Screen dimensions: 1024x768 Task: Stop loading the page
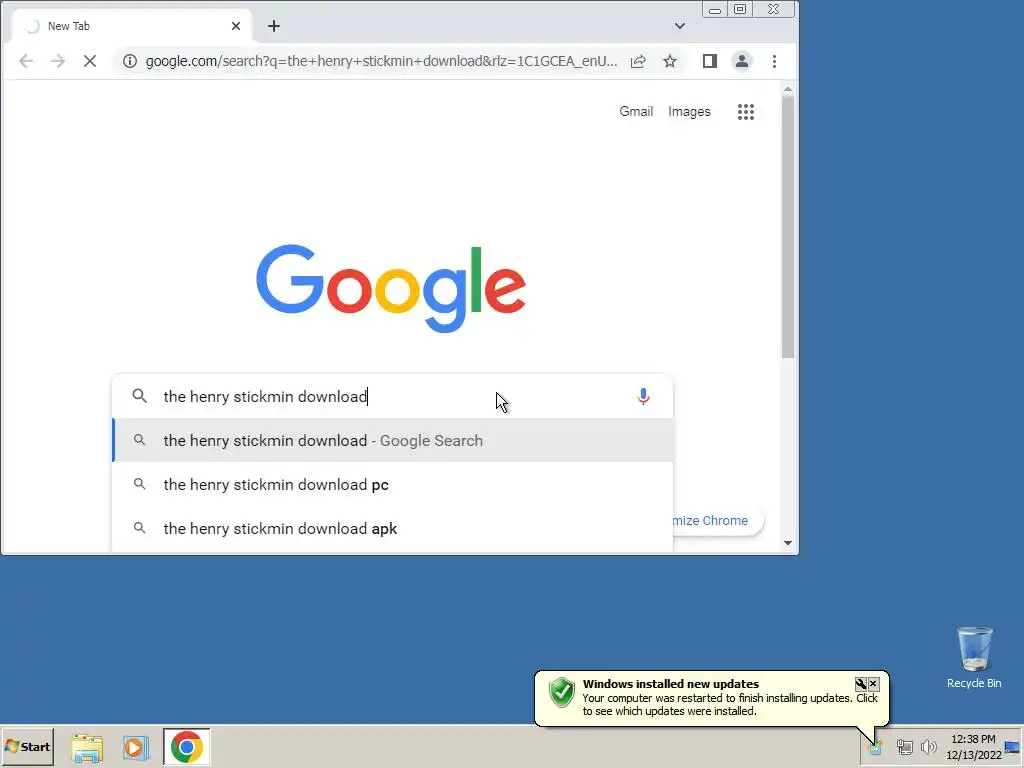pos(90,61)
